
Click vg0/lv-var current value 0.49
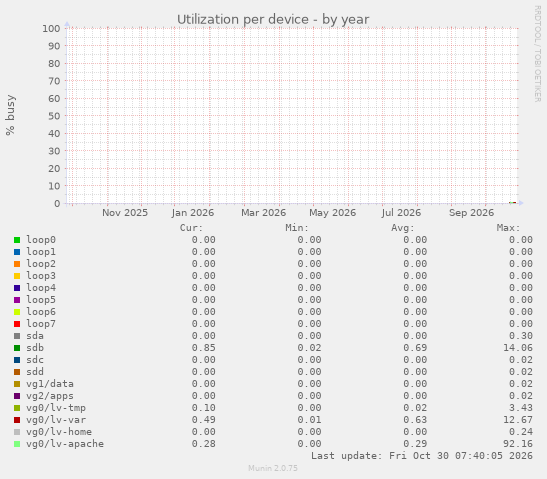(204, 420)
